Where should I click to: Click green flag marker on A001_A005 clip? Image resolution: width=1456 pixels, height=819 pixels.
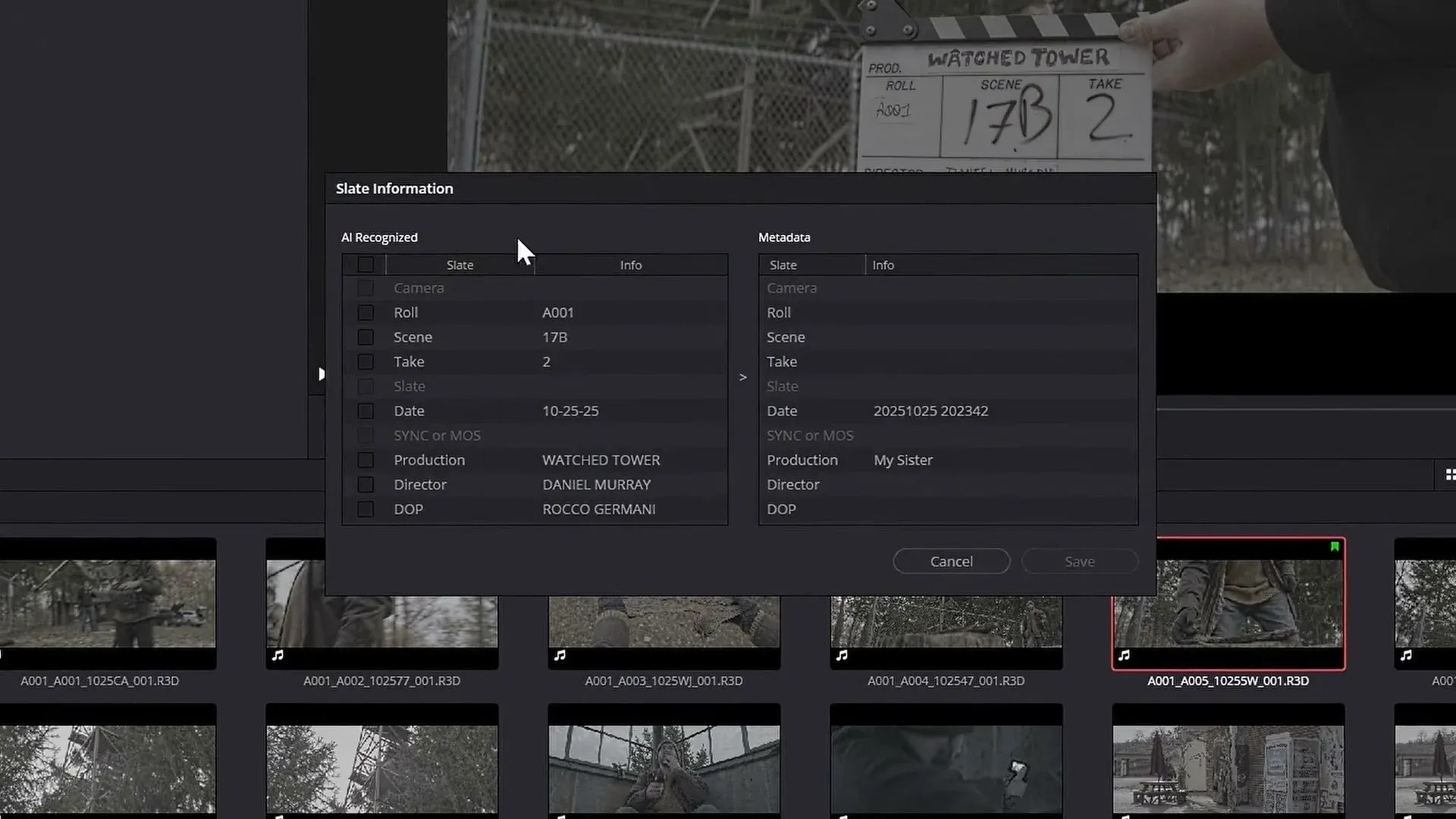[x=1335, y=546]
